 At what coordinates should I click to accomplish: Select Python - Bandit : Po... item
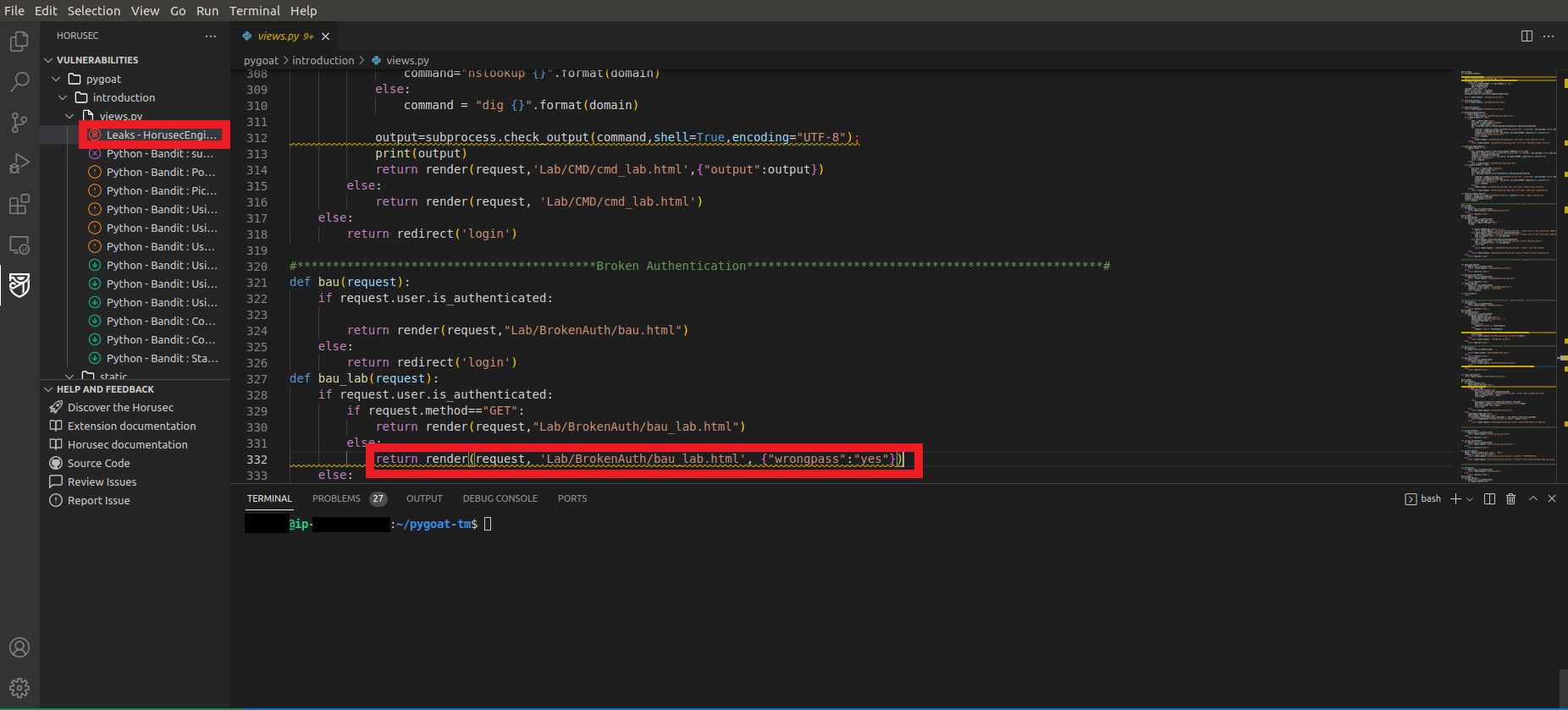click(x=135, y=172)
